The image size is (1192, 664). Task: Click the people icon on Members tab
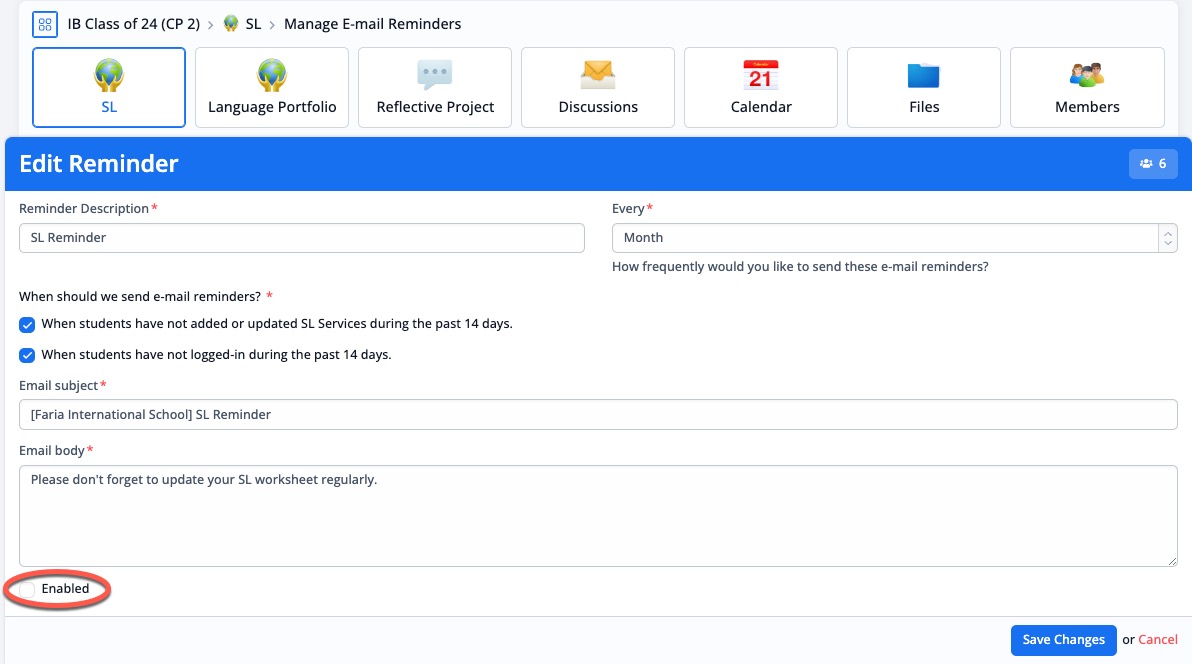click(x=1087, y=75)
